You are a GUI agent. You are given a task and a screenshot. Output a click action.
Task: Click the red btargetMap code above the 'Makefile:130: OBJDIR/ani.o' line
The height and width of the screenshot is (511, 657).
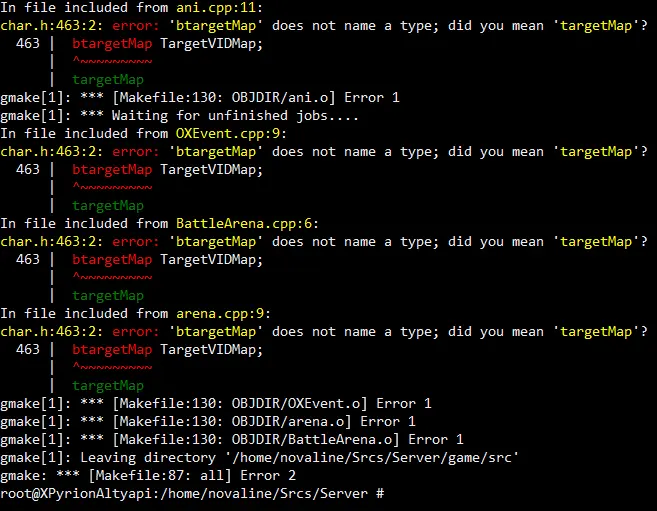[x=112, y=44]
